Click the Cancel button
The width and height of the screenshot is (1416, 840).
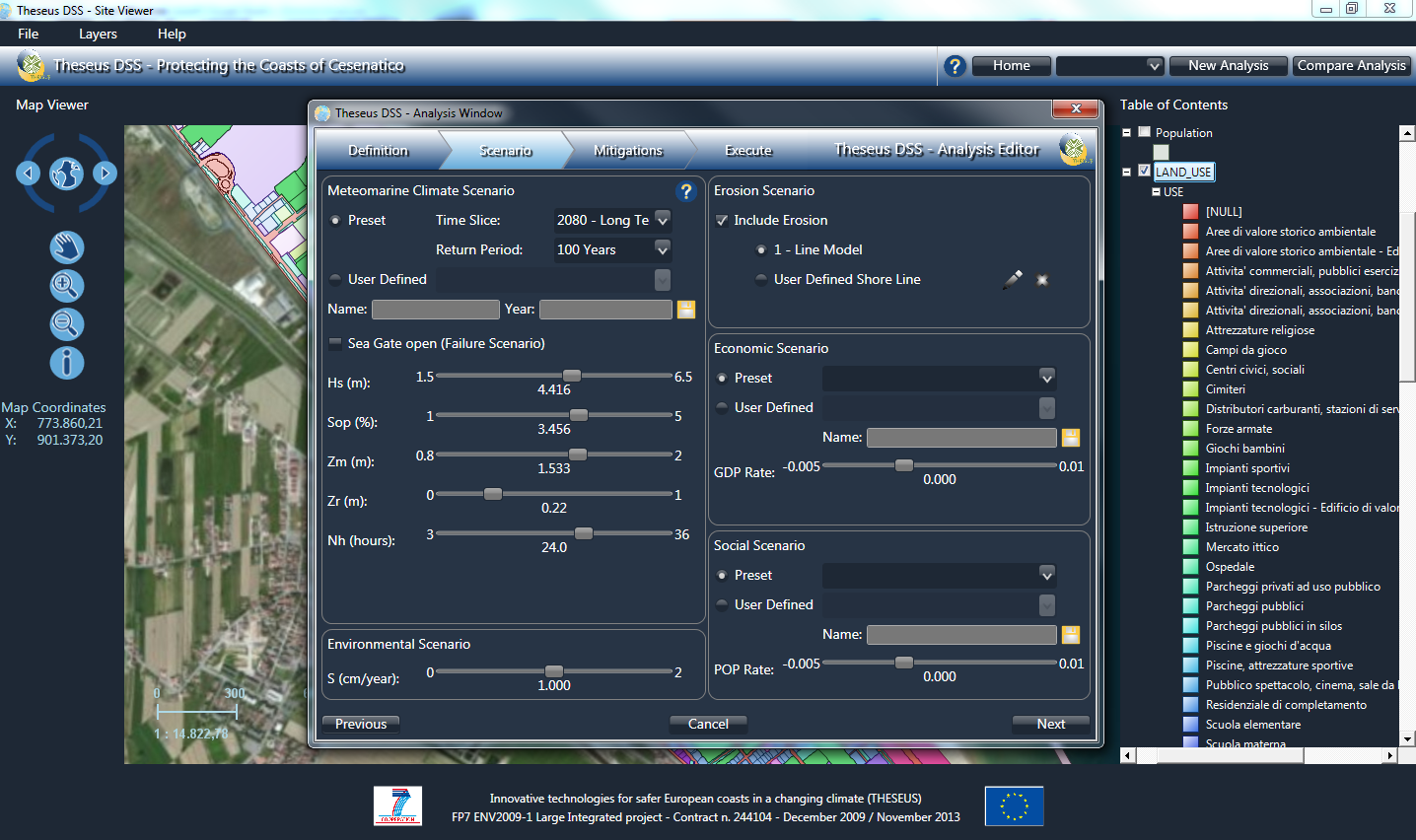coord(708,724)
